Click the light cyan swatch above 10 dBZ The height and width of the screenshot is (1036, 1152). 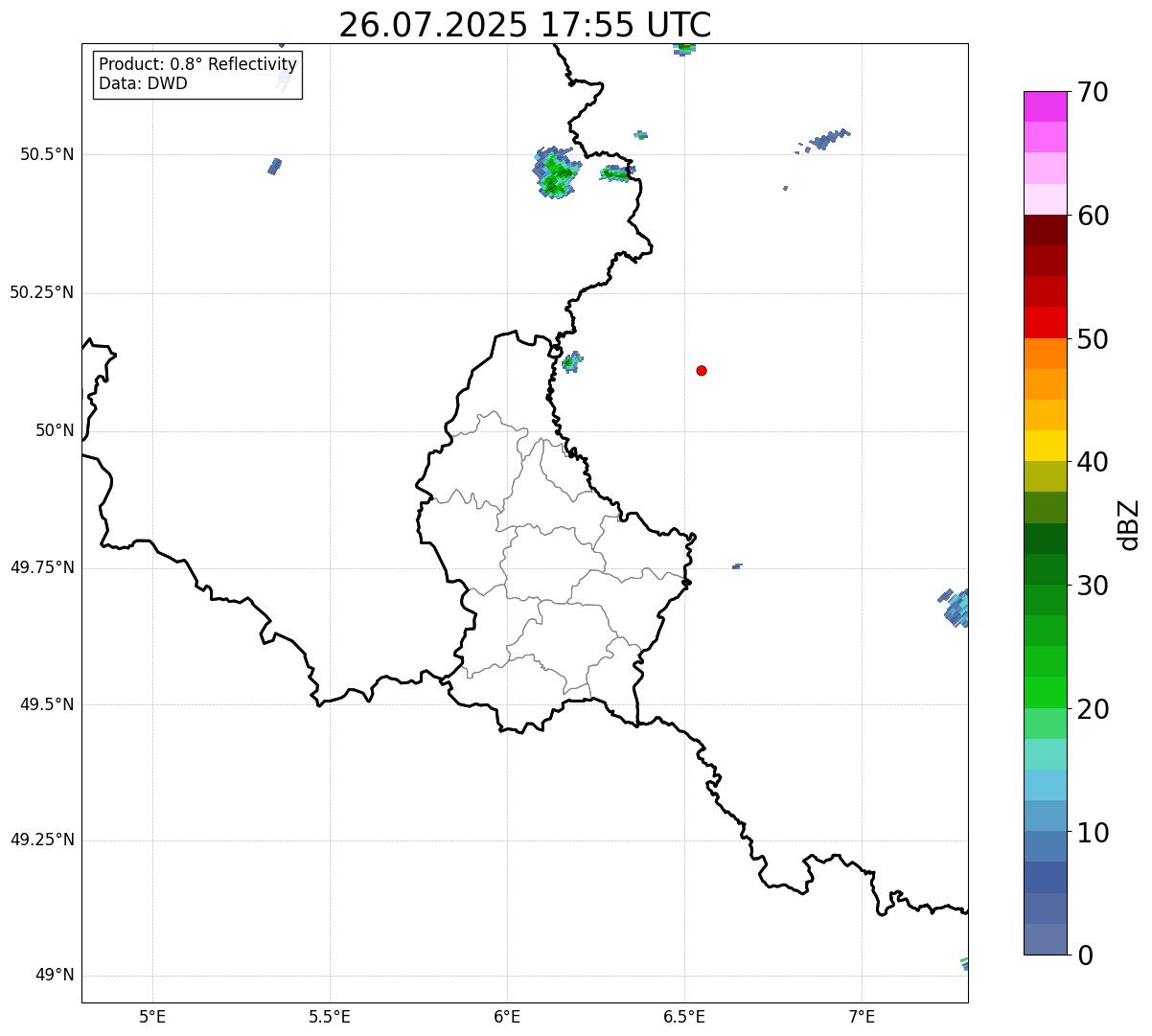point(1047,785)
